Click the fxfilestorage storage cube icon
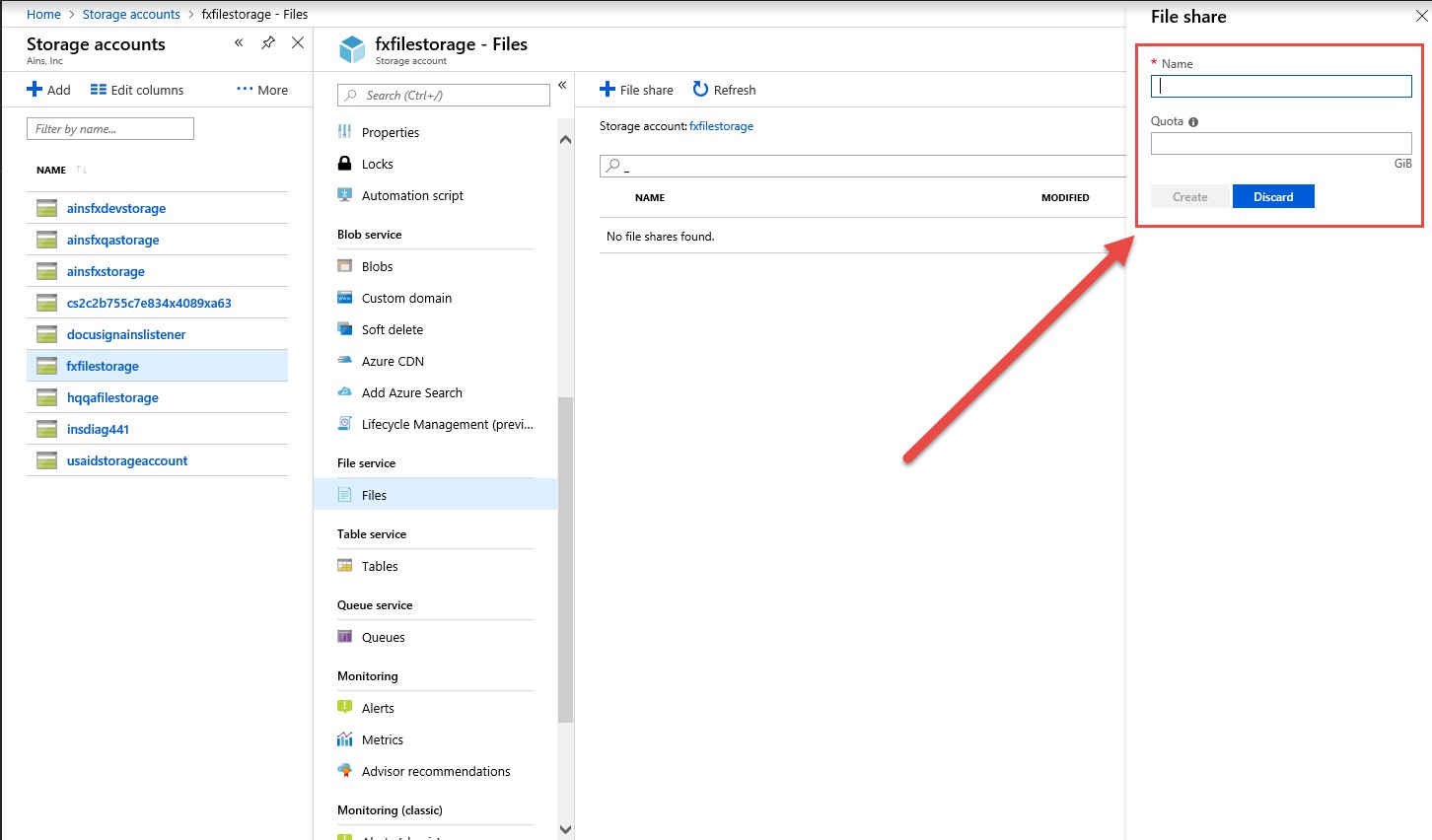 point(352,49)
